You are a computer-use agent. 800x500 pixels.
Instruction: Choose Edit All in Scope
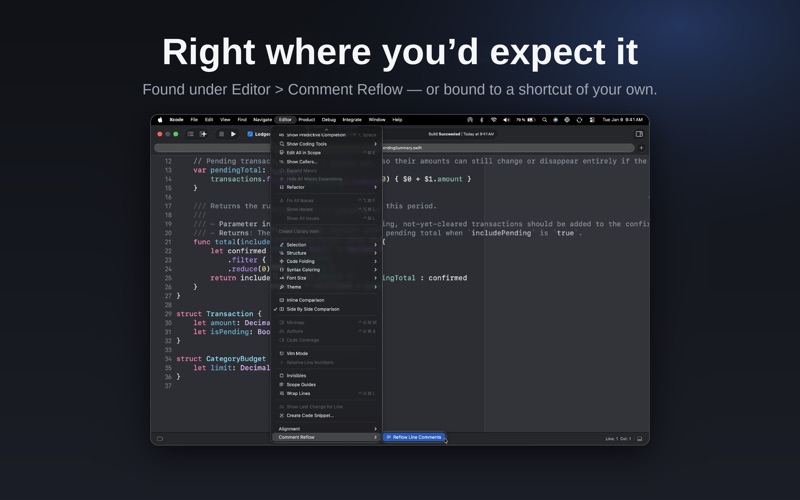(327, 153)
